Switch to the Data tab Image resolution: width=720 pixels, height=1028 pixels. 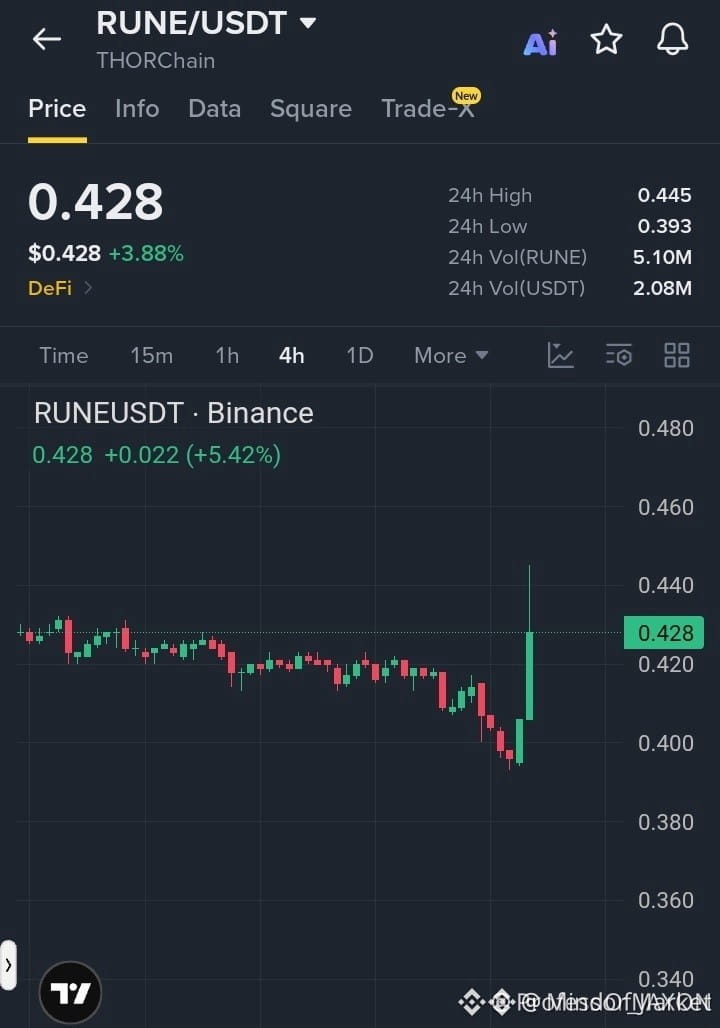(214, 109)
